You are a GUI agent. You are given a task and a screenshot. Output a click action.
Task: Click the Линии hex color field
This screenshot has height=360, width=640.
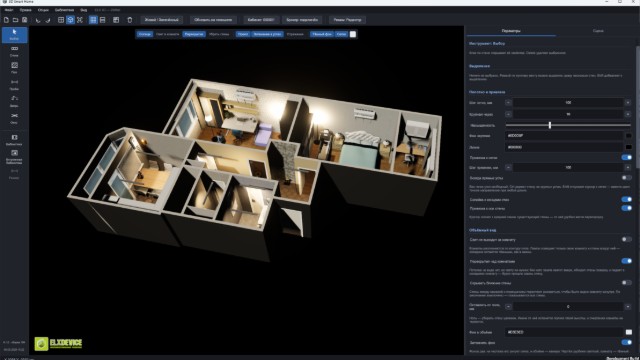tap(564, 147)
